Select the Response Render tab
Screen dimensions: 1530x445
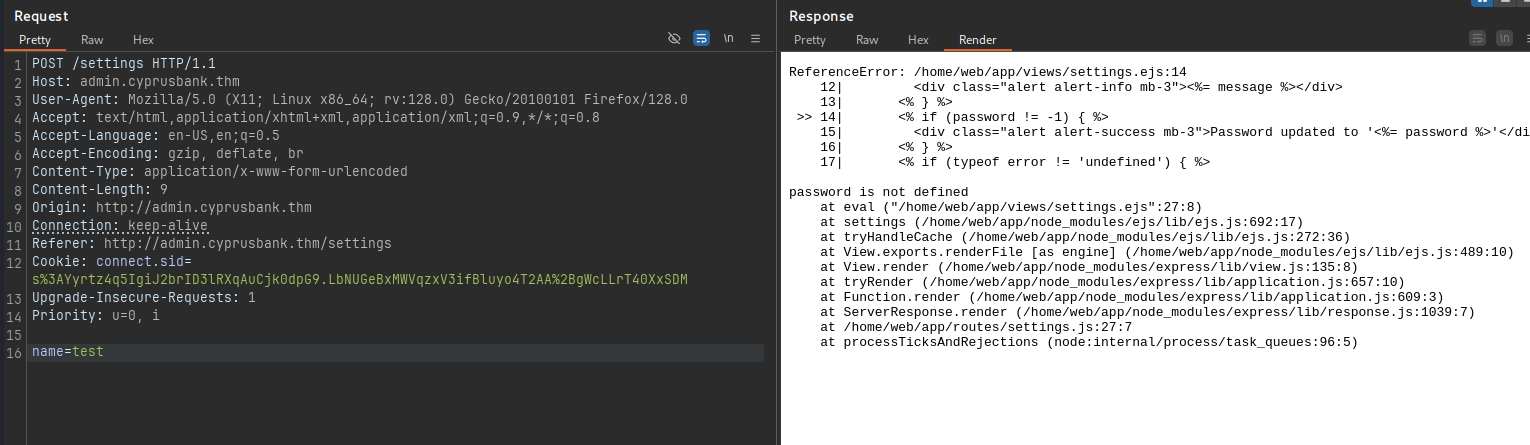click(x=977, y=40)
